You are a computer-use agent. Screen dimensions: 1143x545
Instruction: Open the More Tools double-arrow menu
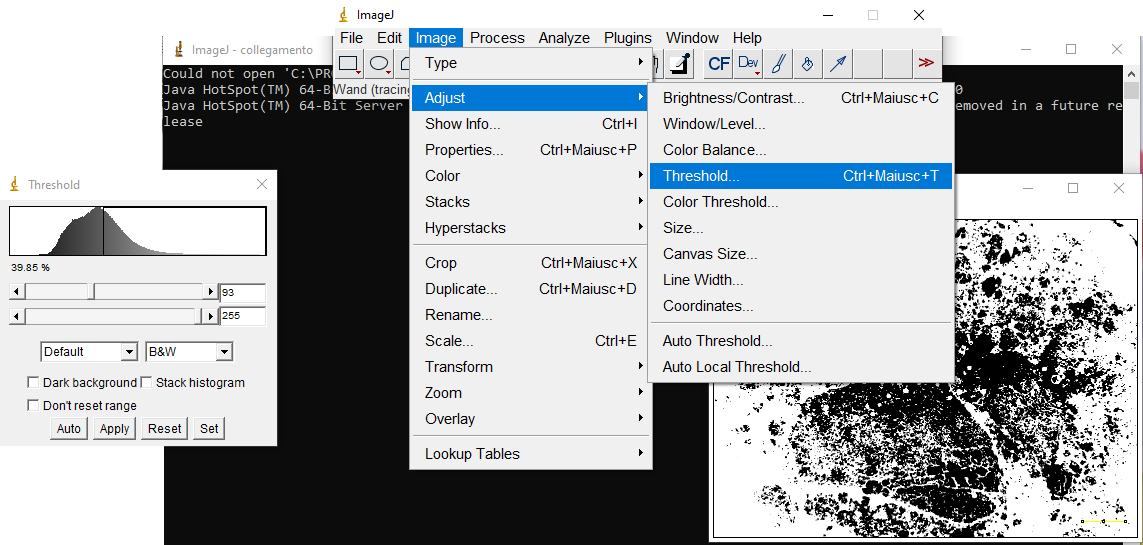click(926, 64)
